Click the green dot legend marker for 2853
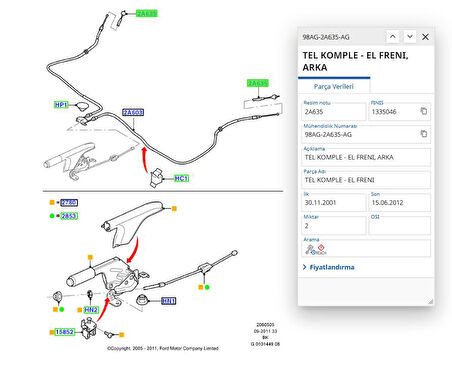452x374 pixels. [x=52, y=216]
